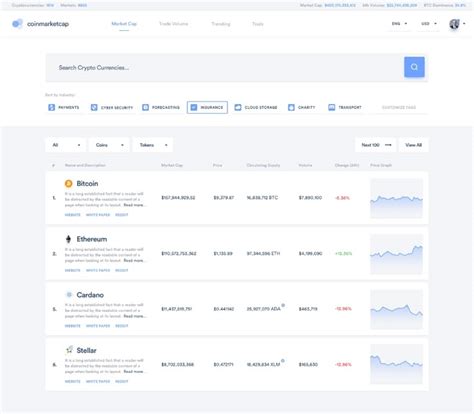Click Bitcoin's red percentage change value
The height and width of the screenshot is (414, 474).
click(342, 198)
